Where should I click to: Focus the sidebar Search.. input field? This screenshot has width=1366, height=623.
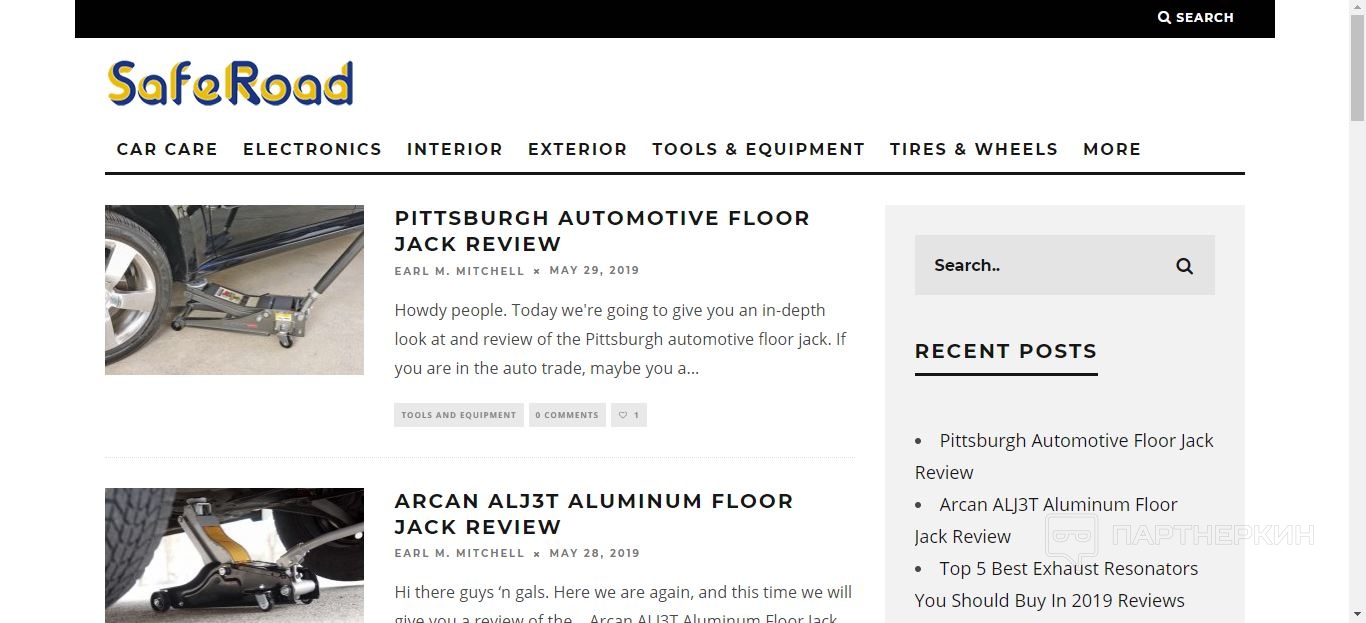pos(1040,265)
